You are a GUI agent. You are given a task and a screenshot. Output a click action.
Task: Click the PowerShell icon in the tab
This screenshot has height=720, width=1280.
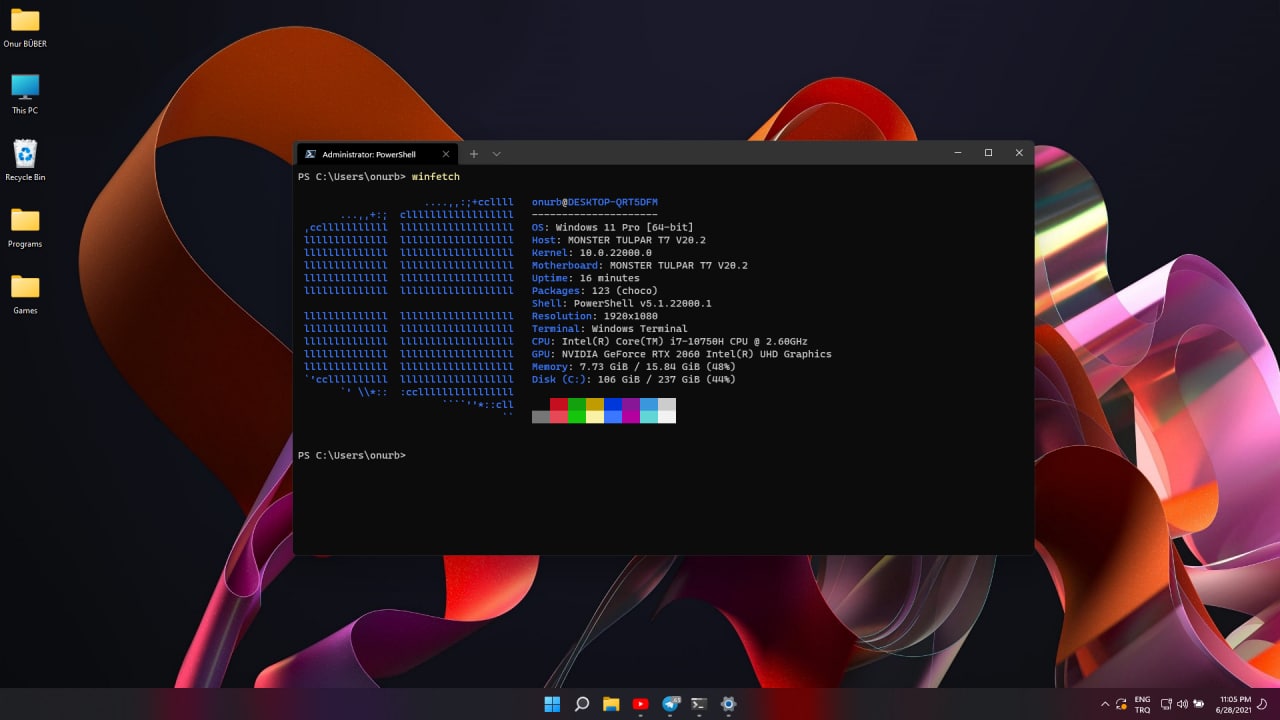(311, 154)
